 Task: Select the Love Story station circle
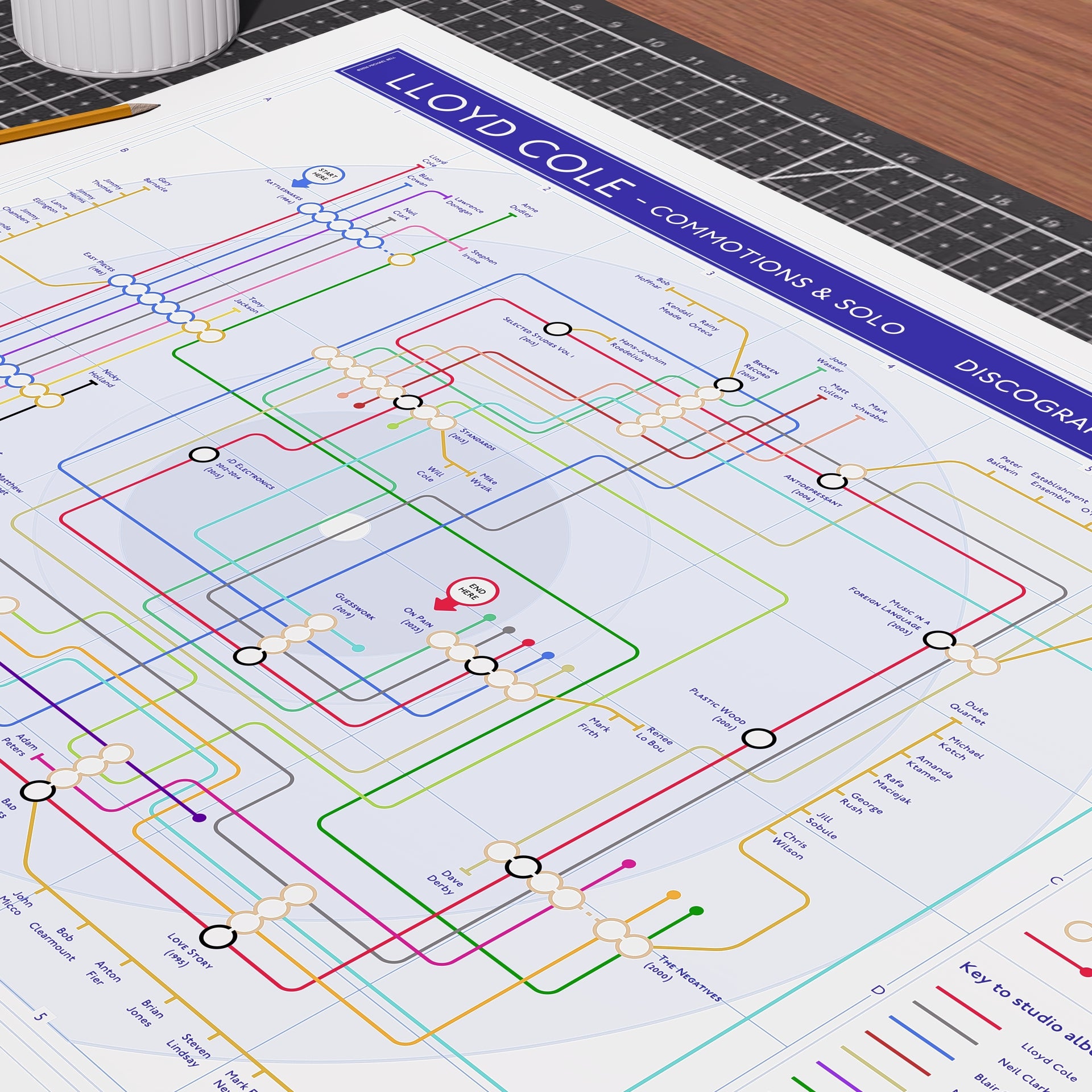[217, 936]
